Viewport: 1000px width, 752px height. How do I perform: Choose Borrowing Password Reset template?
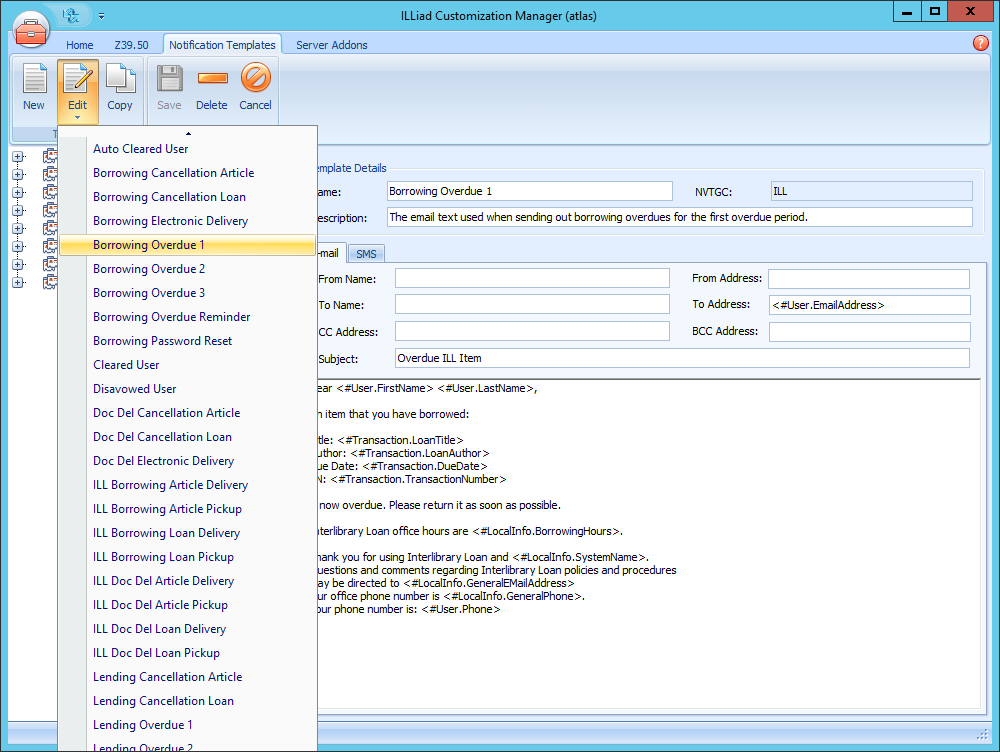[160, 340]
